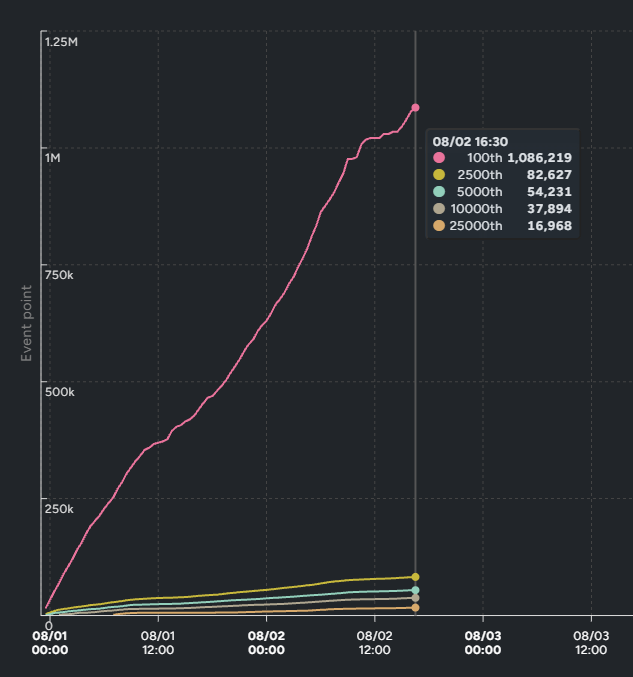Viewport: 633px width, 677px height.
Task: Click the 10000th label in tooltip
Action: click(476, 209)
